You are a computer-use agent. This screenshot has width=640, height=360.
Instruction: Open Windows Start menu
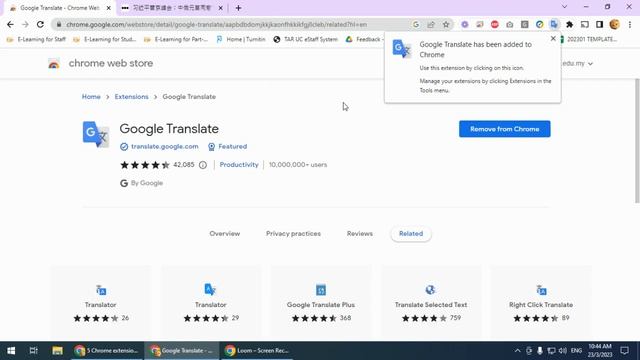tap(11, 351)
